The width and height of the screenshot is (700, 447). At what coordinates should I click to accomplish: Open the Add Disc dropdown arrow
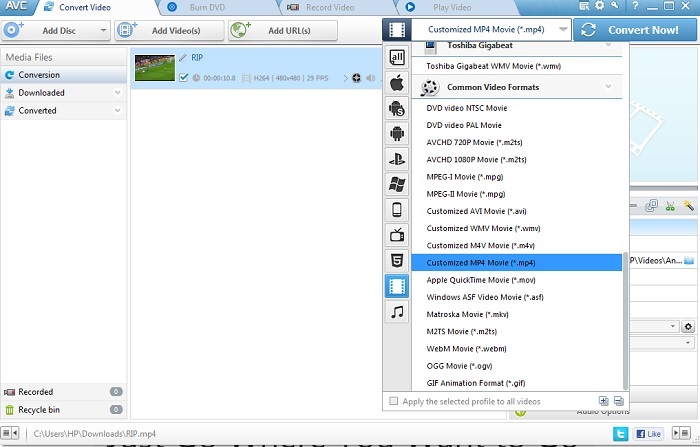tap(103, 30)
